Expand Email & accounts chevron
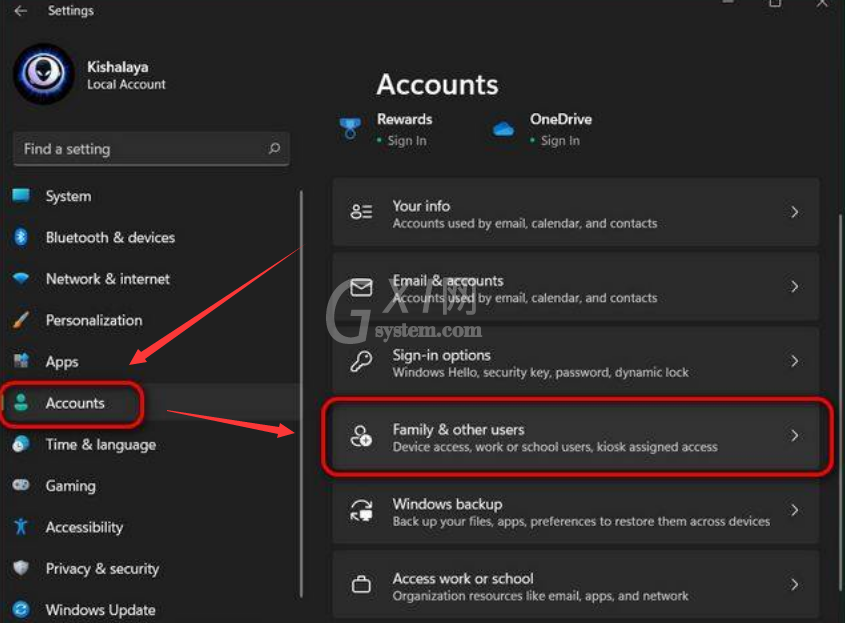This screenshot has width=845, height=623. pos(794,286)
